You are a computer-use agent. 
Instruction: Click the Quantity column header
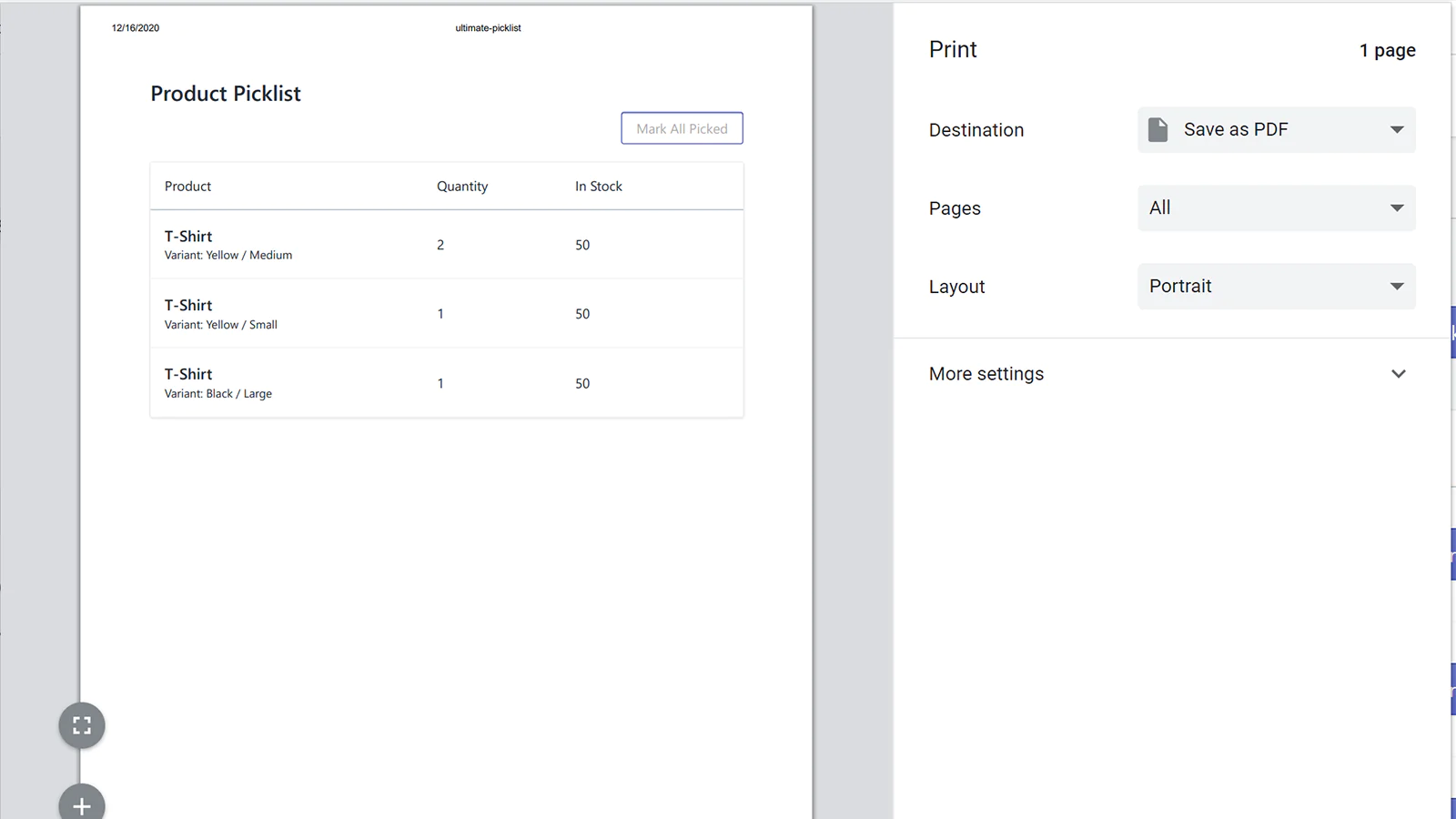click(462, 187)
